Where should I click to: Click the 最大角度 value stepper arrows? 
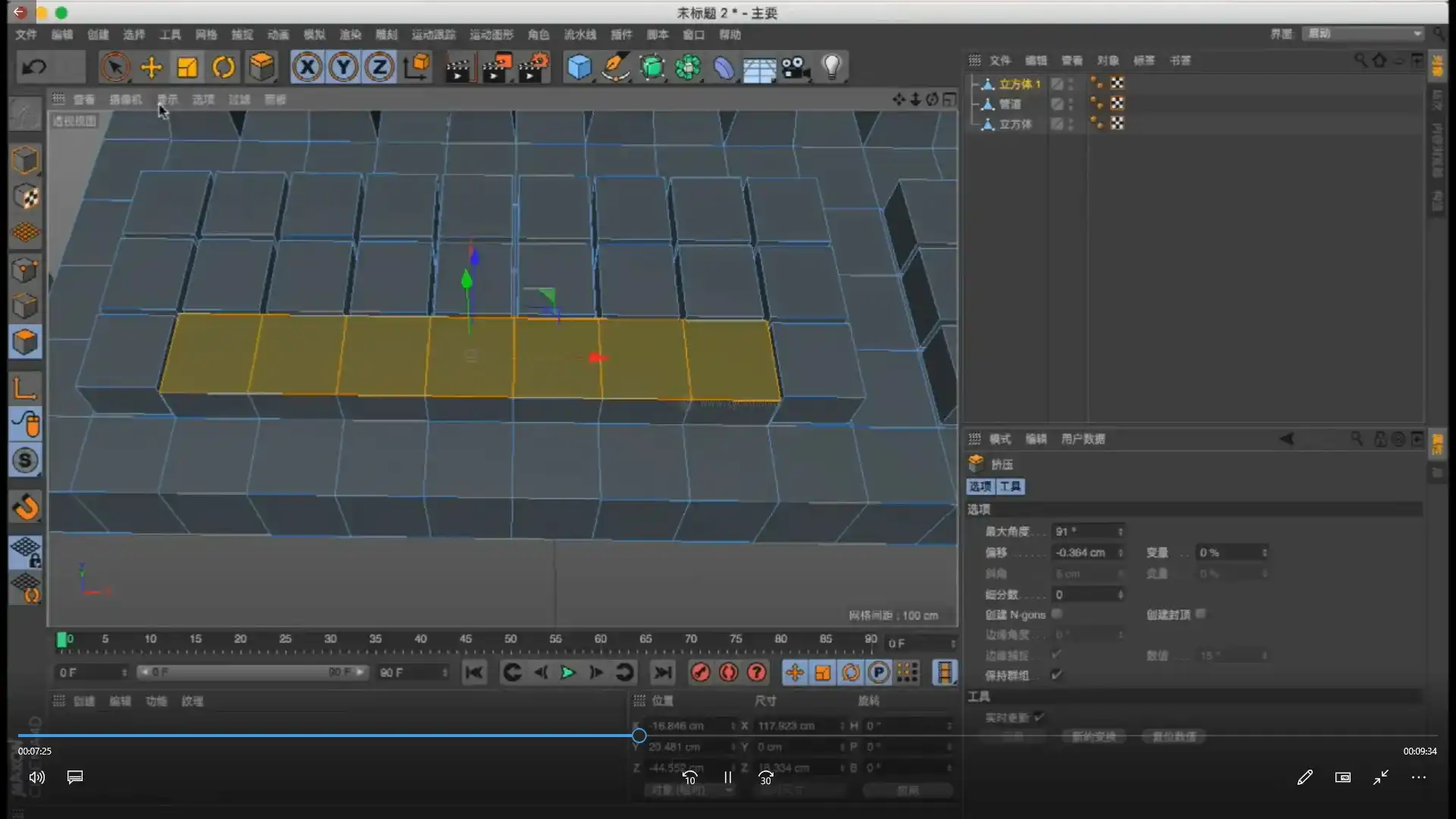pos(1120,532)
